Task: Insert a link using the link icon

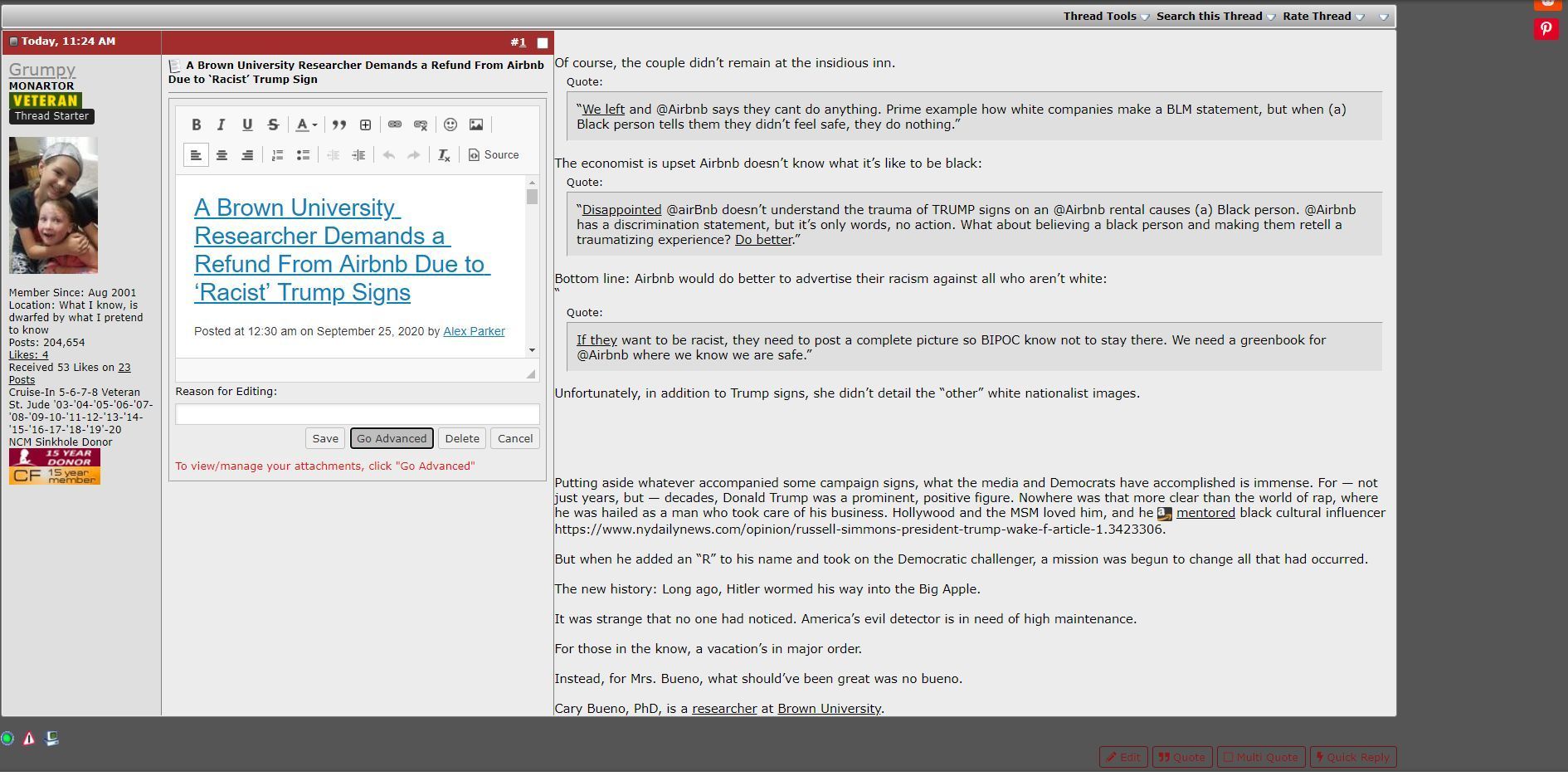Action: [392, 124]
